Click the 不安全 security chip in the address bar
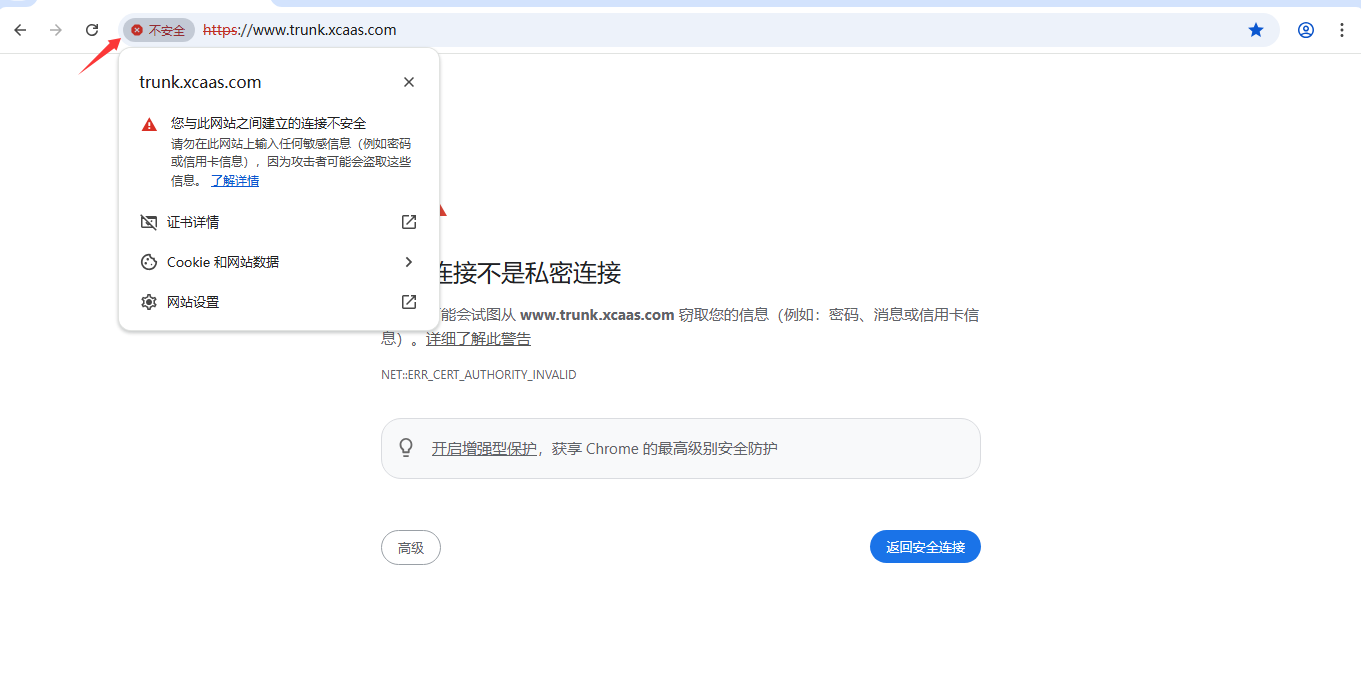 159,30
